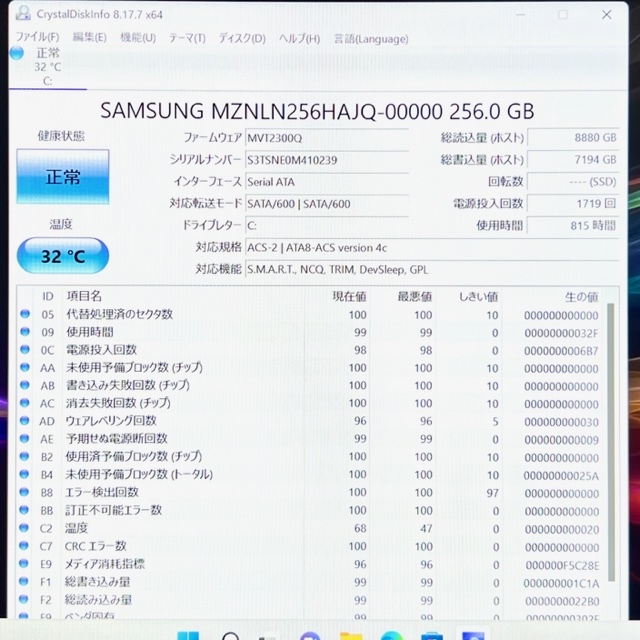Click status circle of row AC

[x=24, y=403]
